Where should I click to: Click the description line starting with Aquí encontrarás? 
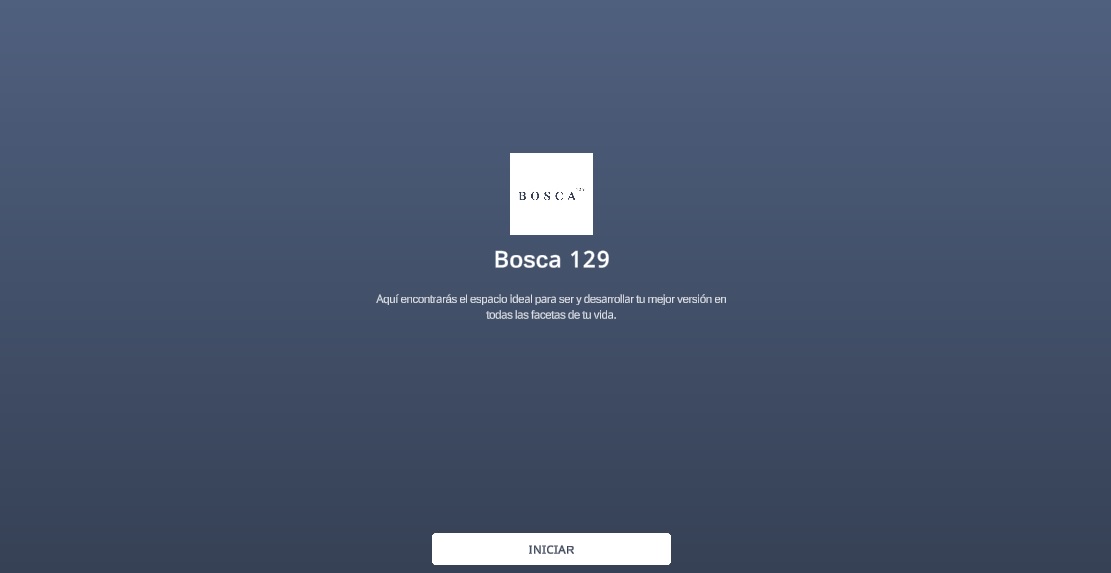coord(551,299)
